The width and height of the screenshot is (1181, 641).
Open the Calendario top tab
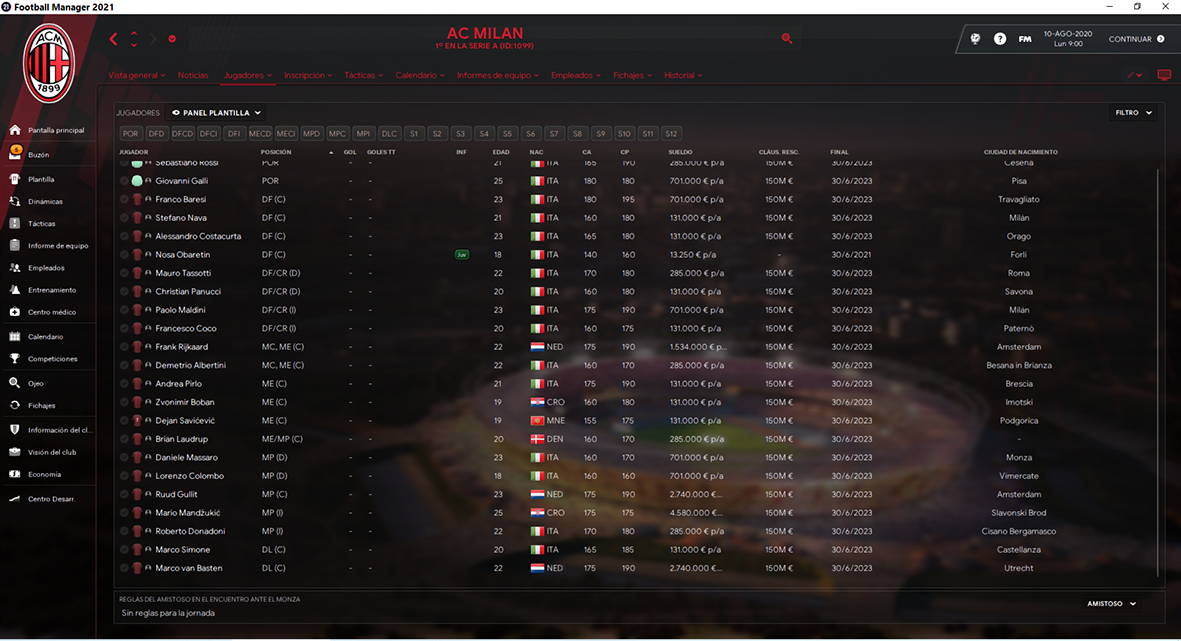coord(420,75)
